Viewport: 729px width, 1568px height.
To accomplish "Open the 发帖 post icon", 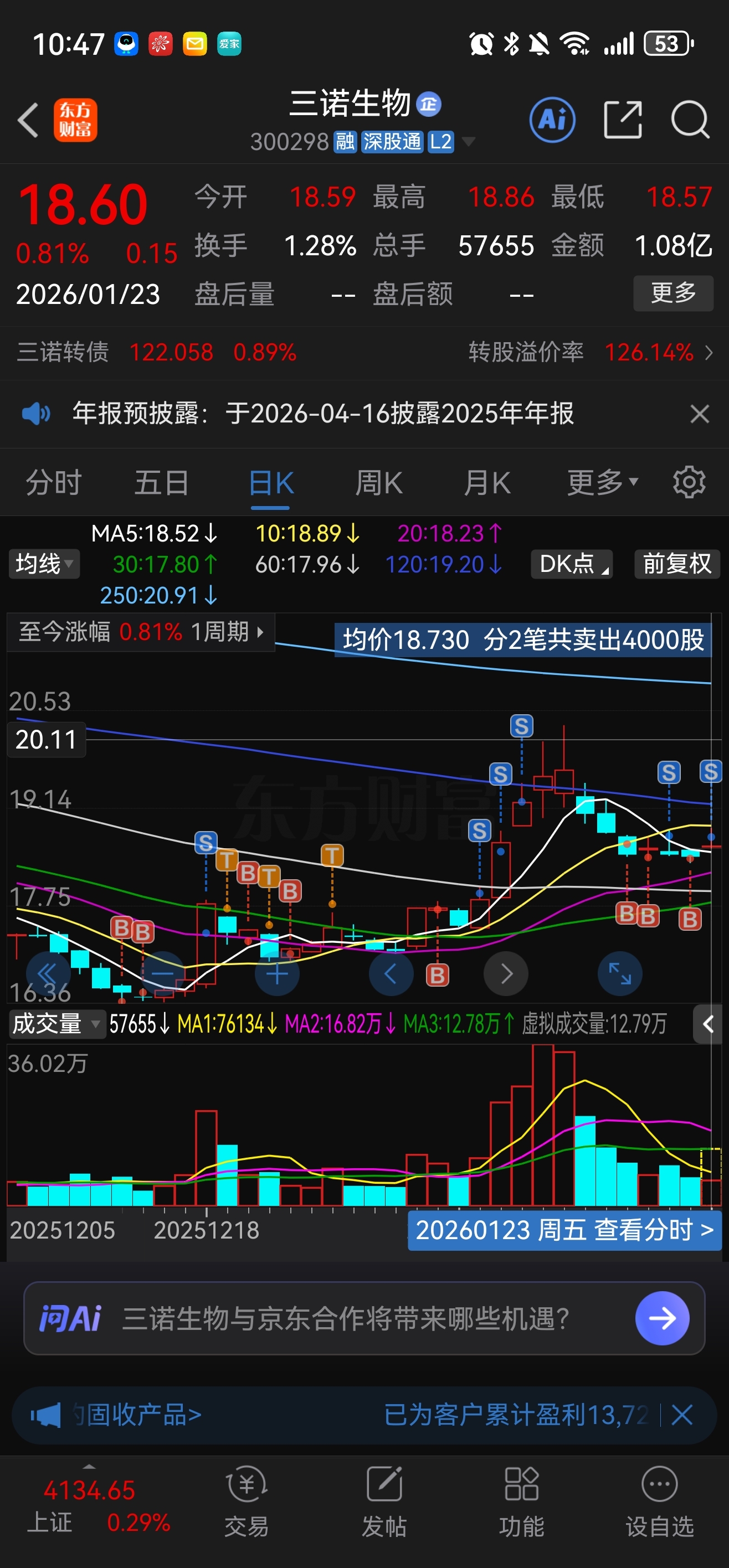I will [384, 1502].
